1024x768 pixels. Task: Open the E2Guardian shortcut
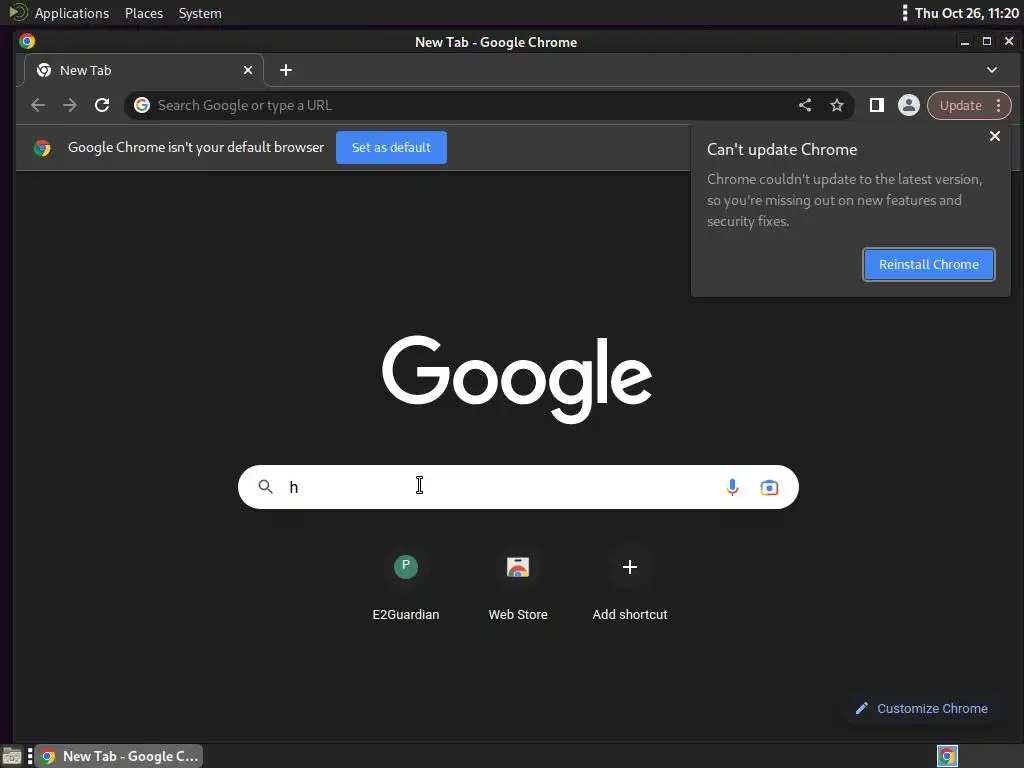pyautogui.click(x=406, y=583)
